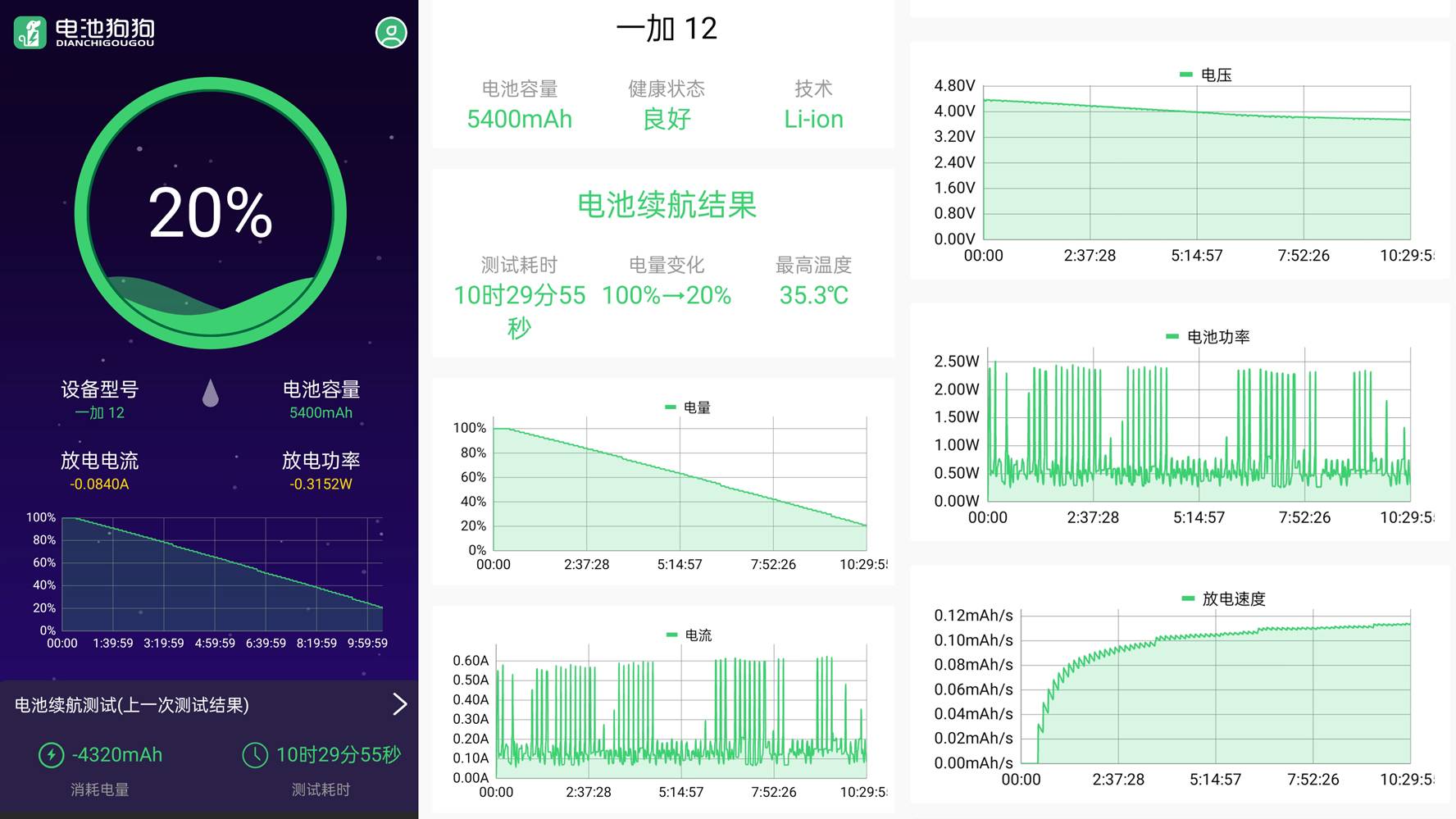
Task: Tap the lightning bolt consumed-power icon
Action: (x=51, y=755)
